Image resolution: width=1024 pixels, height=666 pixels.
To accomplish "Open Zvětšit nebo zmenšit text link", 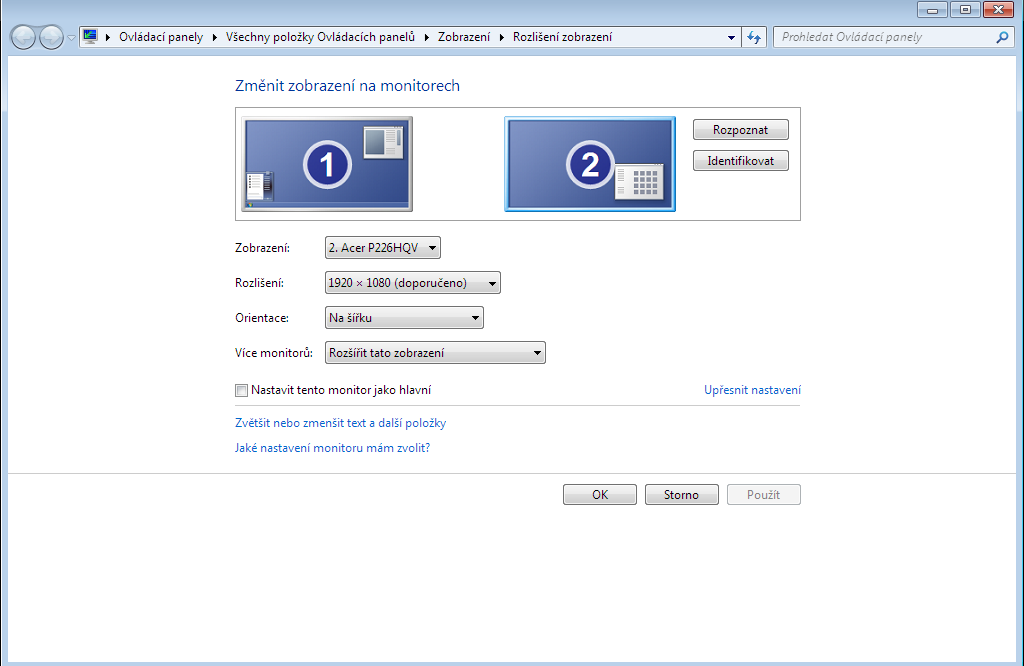I will [340, 423].
